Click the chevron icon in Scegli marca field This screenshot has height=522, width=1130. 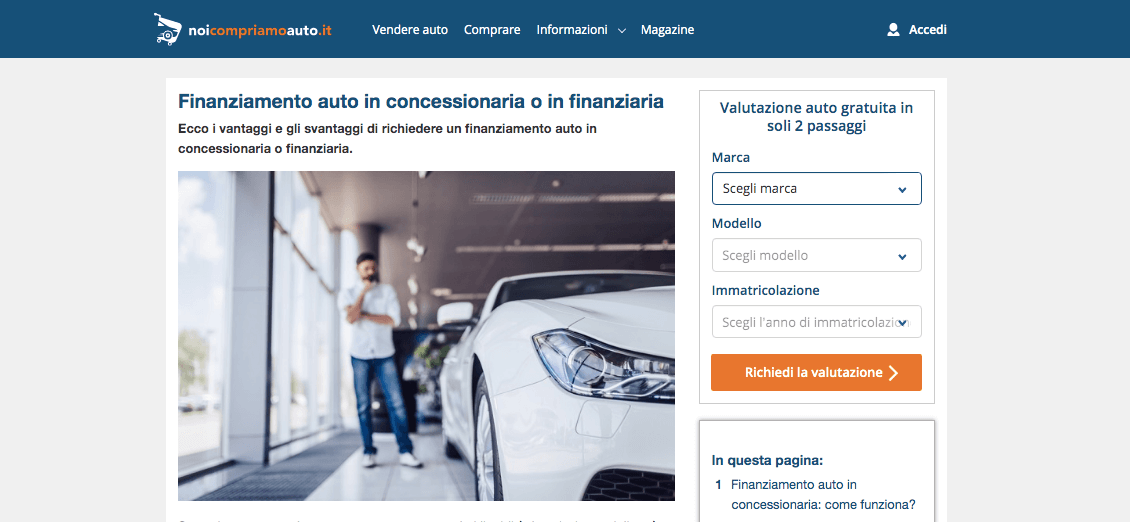[x=902, y=190]
